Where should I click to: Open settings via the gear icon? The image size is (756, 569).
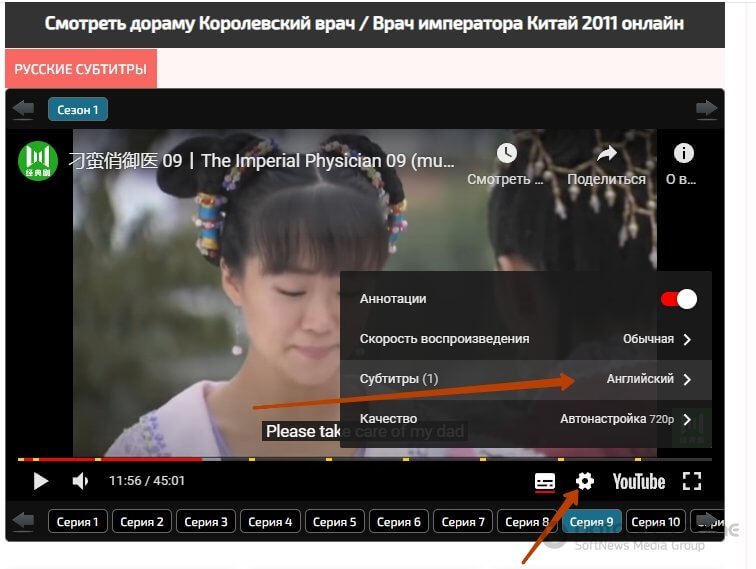[585, 481]
